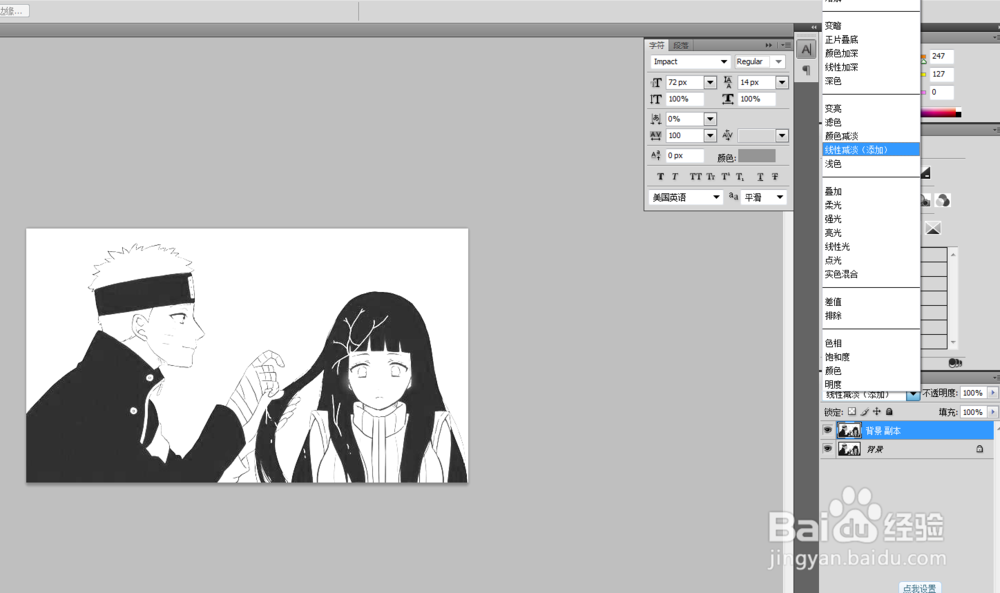This screenshot has height=593, width=1000.
Task: Open the tracking 100 dropdown
Action: pos(710,136)
